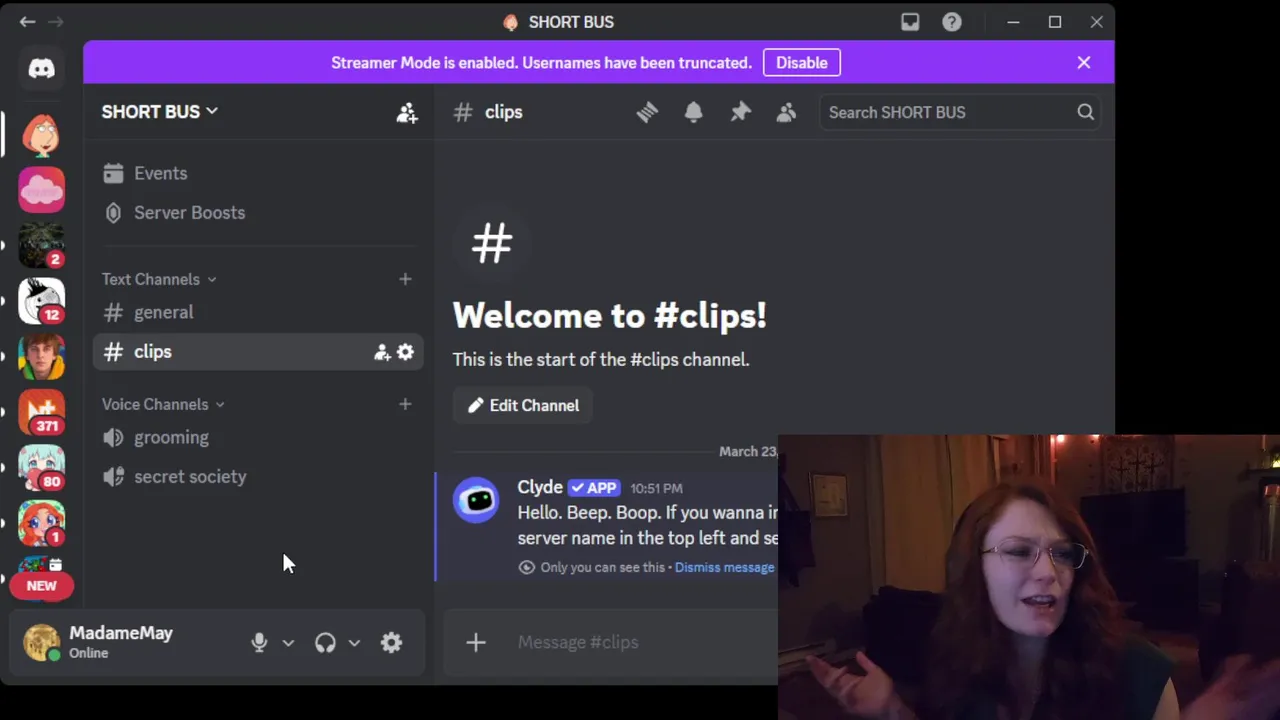1280x720 pixels.
Task: Open Discord direct messages home icon
Action: click(41, 68)
